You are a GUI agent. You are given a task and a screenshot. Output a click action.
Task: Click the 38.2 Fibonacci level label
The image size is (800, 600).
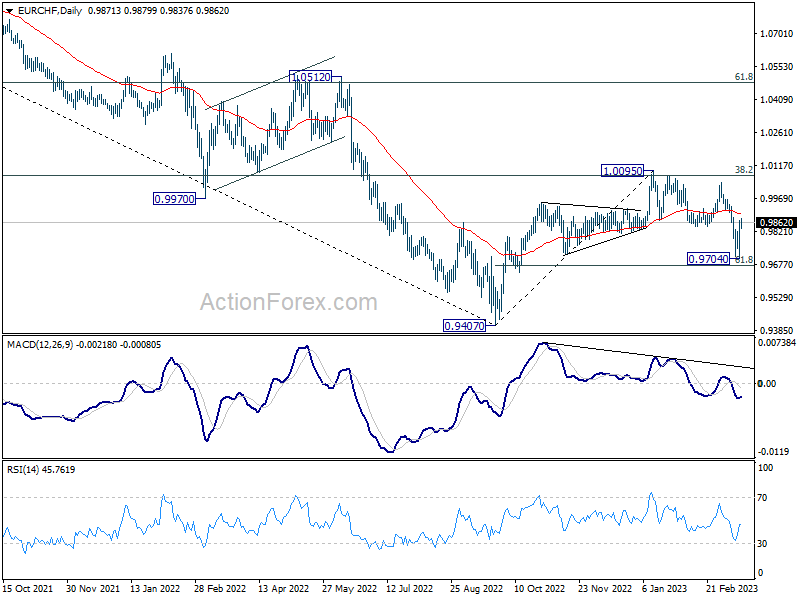pyautogui.click(x=743, y=170)
